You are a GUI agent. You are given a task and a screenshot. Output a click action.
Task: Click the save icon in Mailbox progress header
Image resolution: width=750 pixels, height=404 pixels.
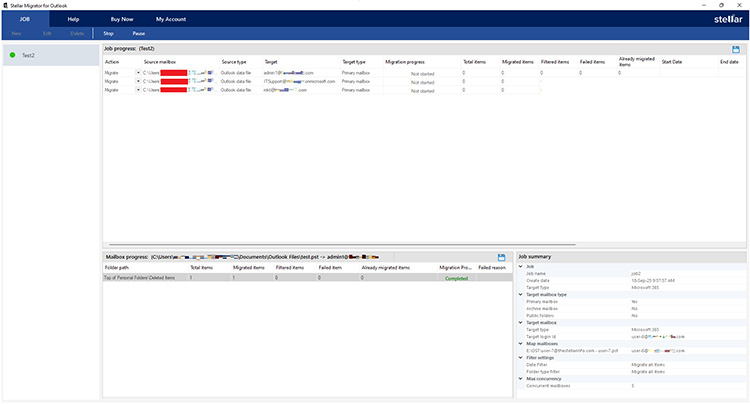[501, 257]
